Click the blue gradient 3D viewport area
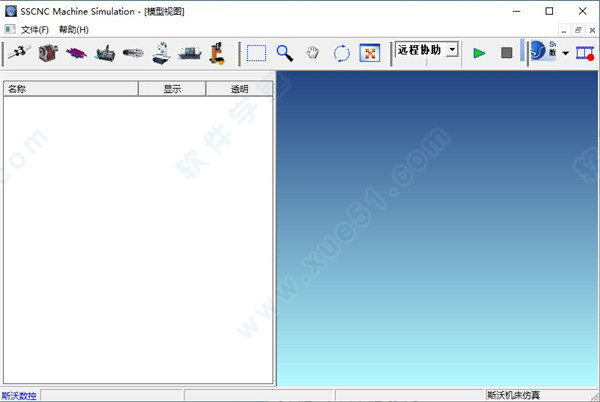 pyautogui.click(x=438, y=230)
